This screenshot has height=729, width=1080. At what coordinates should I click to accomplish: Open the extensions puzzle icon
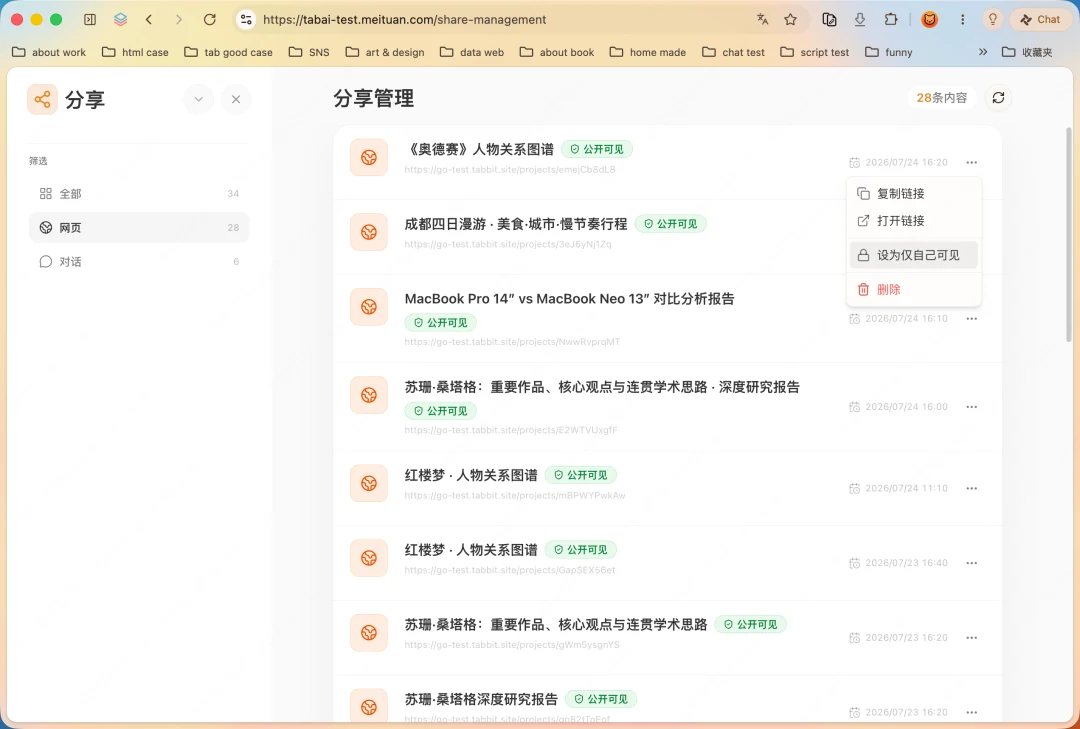pos(891,19)
